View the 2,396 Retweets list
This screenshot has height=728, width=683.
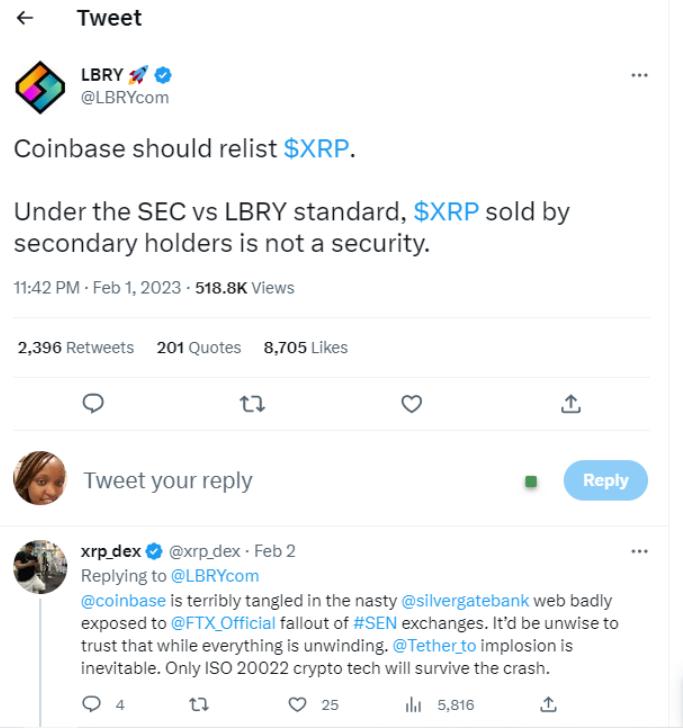[x=76, y=348]
